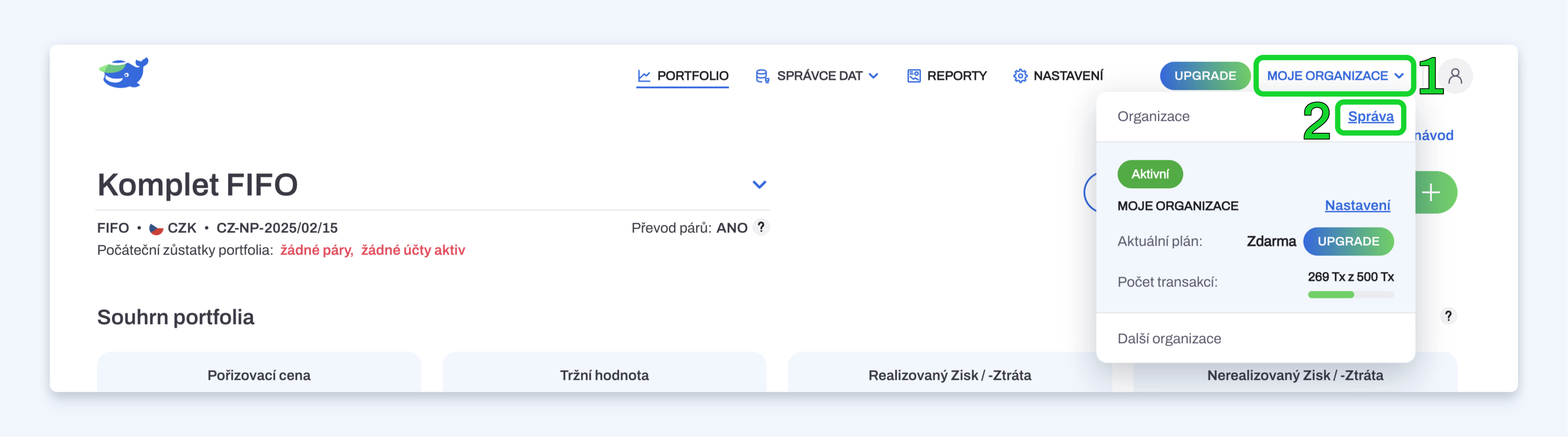Click the transaction count progress bar
Image resolution: width=1568 pixels, height=437 pixels.
[x=1351, y=295]
